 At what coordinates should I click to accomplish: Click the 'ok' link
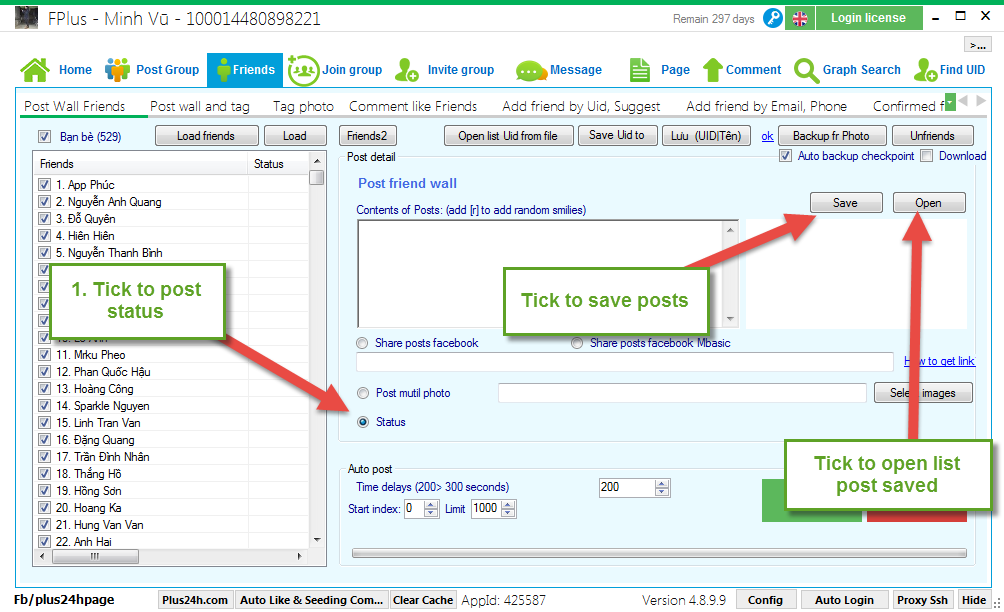pos(767,136)
